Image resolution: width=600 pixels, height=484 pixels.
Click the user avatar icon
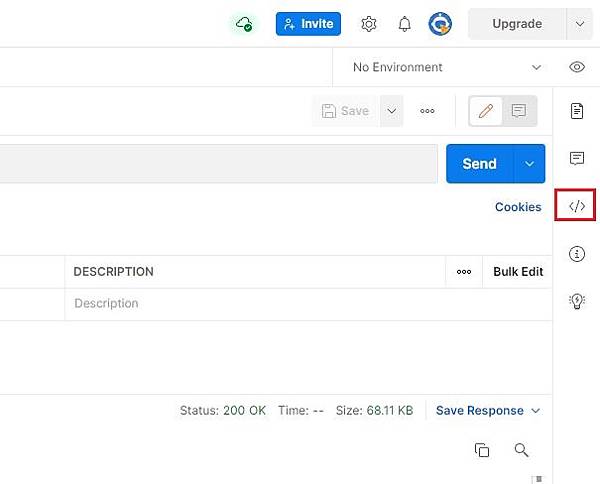tap(440, 24)
